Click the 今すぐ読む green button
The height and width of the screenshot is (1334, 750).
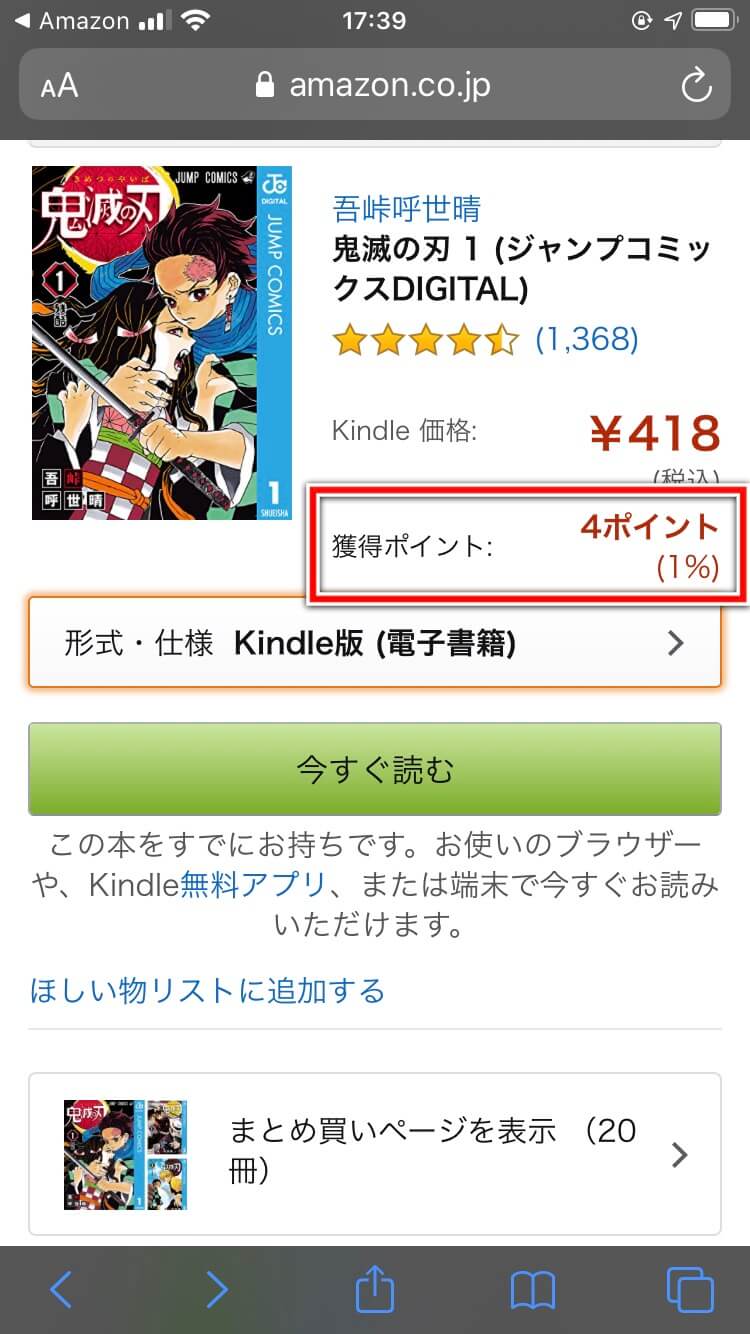[x=375, y=769]
